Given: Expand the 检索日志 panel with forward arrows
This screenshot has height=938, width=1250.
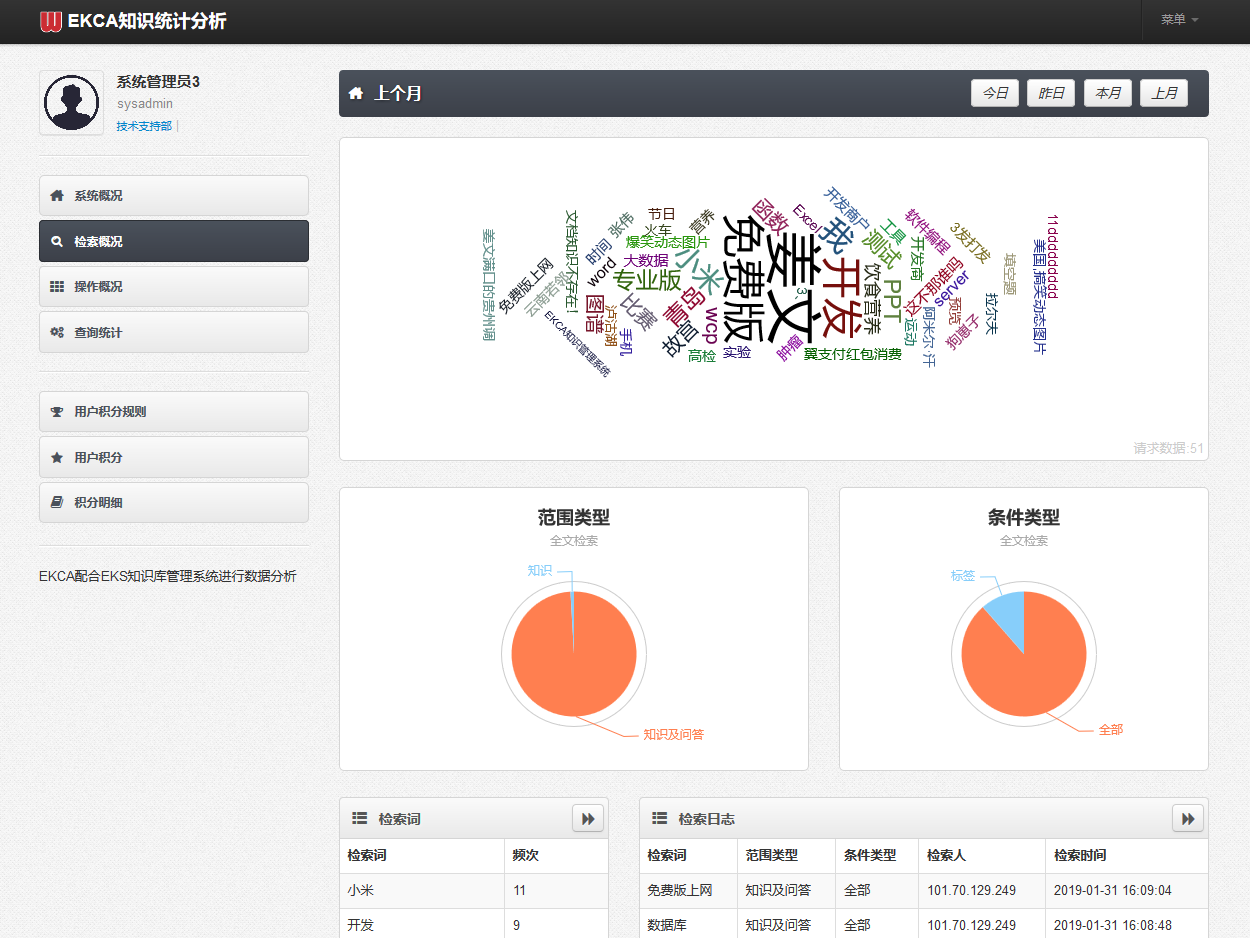Looking at the screenshot, I should coord(1188,819).
